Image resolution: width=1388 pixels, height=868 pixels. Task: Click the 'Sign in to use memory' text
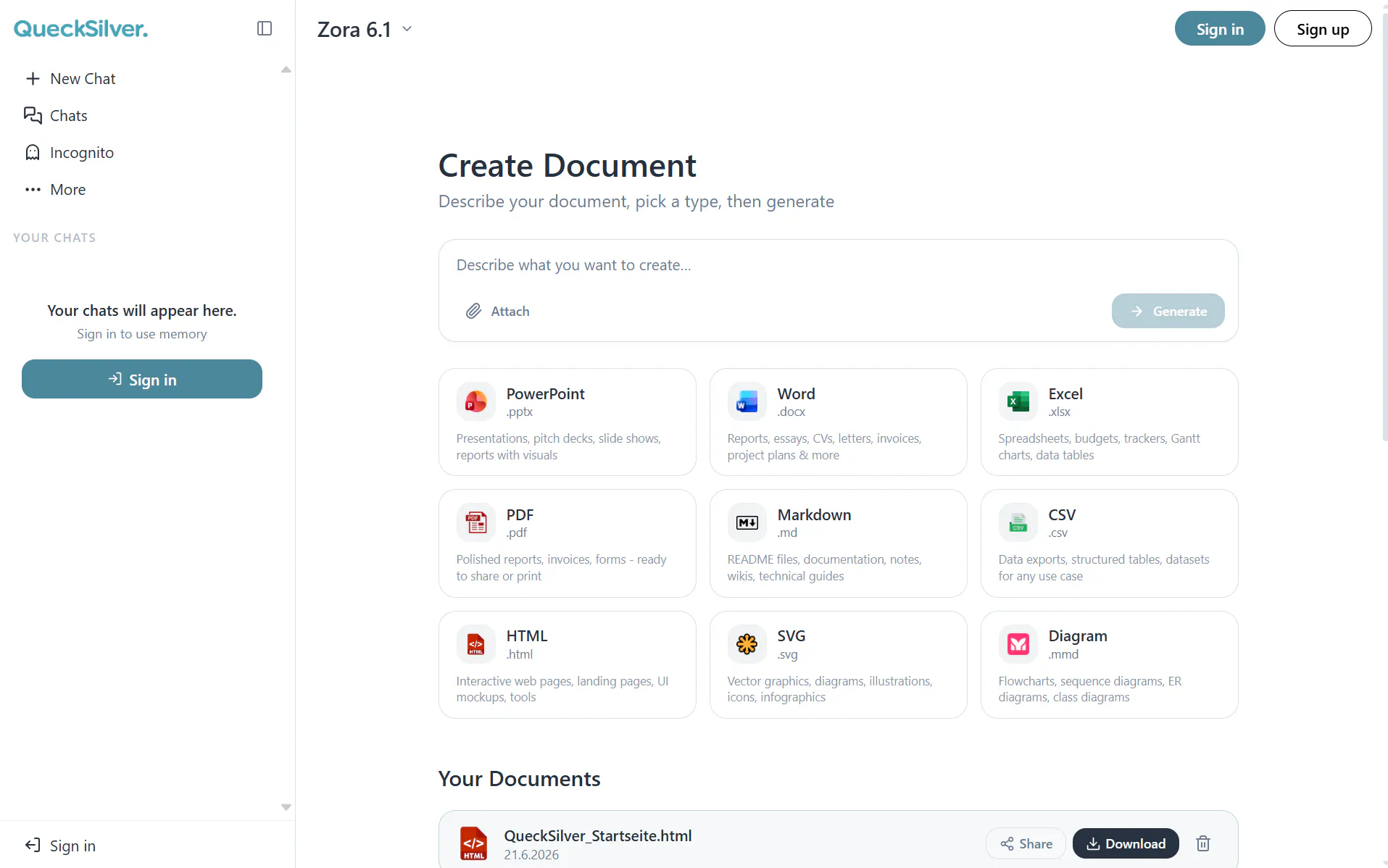(x=142, y=334)
